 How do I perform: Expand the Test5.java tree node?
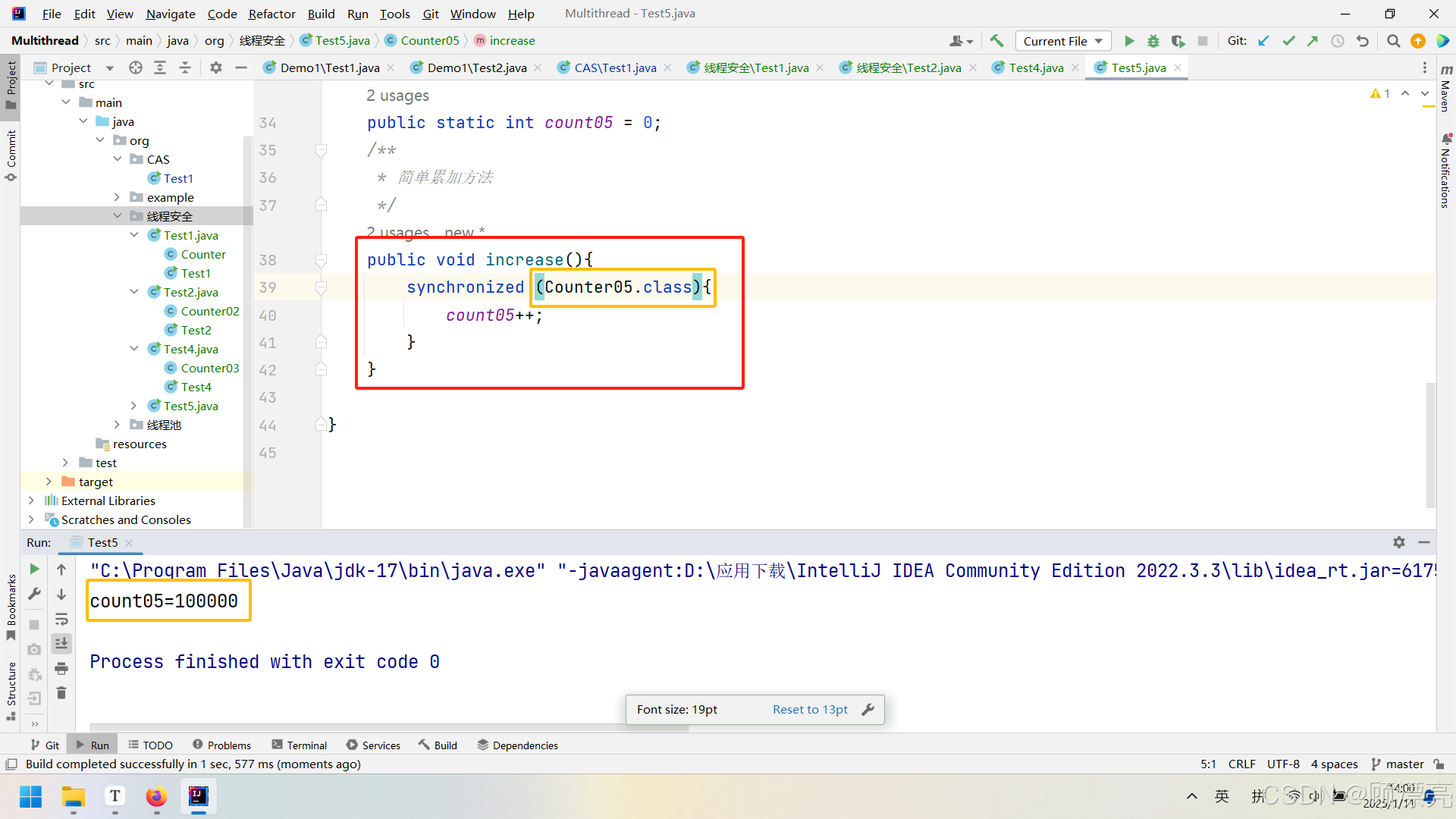[x=134, y=406]
